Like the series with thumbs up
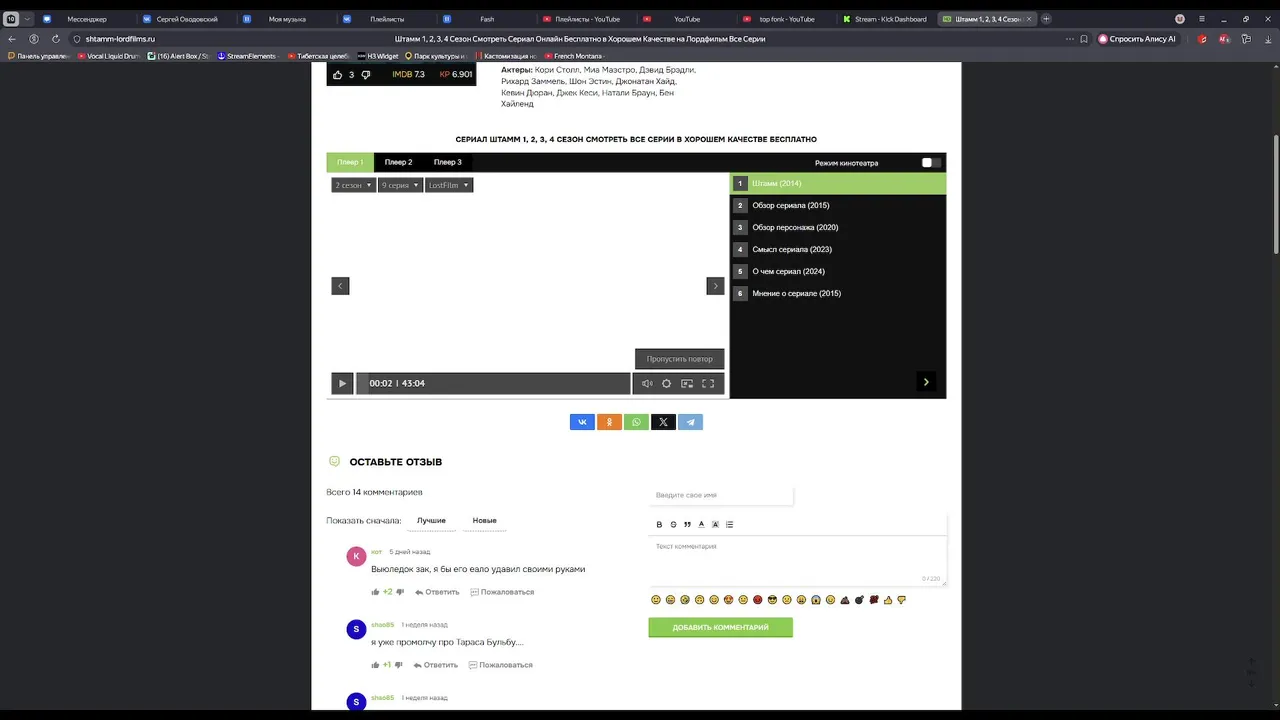 pos(338,75)
